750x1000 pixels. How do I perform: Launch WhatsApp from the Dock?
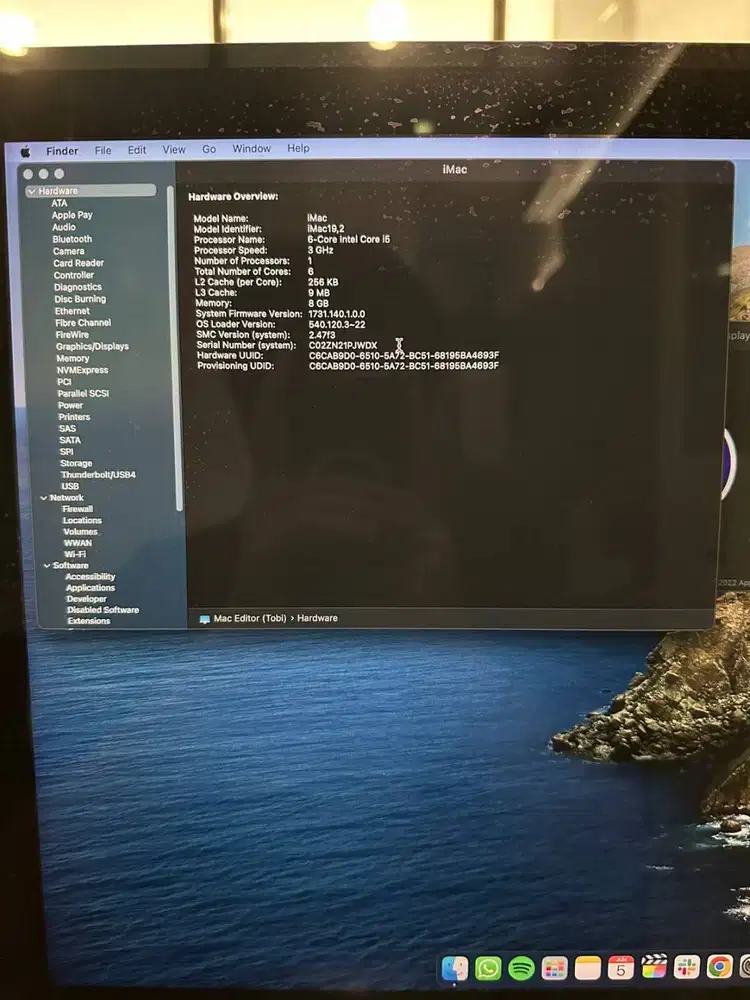[488, 968]
